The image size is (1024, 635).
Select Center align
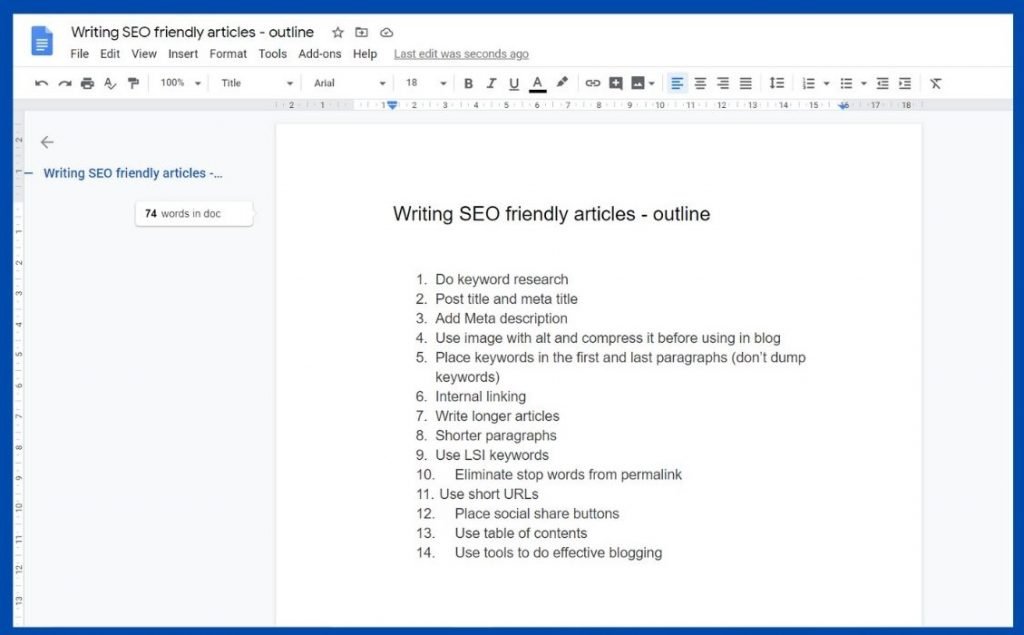point(700,84)
